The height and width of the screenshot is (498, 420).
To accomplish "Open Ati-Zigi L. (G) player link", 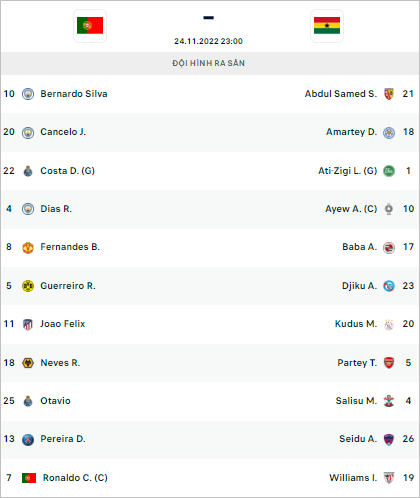I will pos(348,171).
